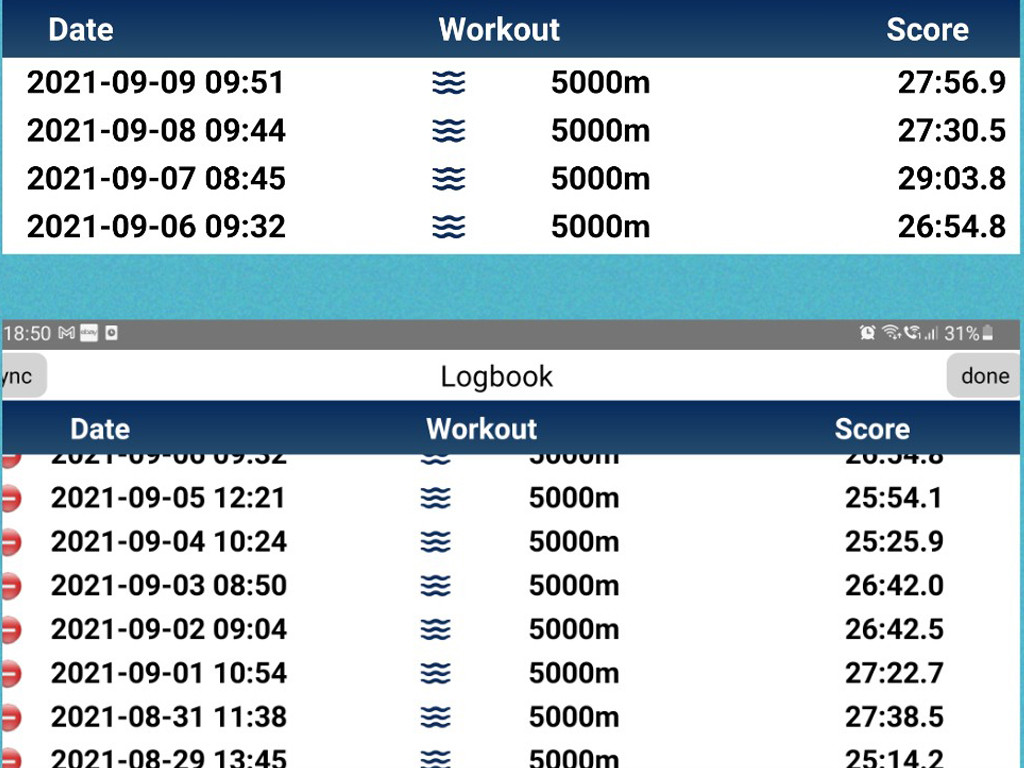Tap wave icon in the 27:56.9 row

click(449, 83)
